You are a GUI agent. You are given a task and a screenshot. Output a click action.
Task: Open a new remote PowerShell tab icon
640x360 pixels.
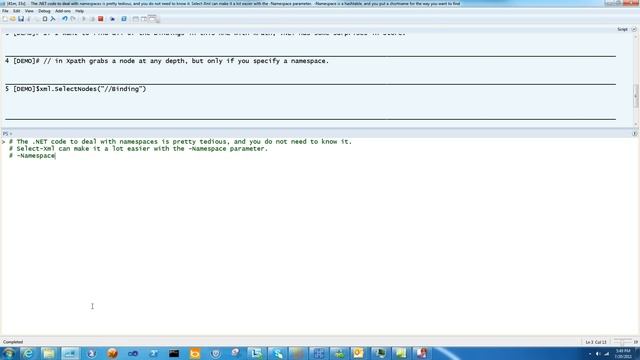pyautogui.click(x=112, y=19)
